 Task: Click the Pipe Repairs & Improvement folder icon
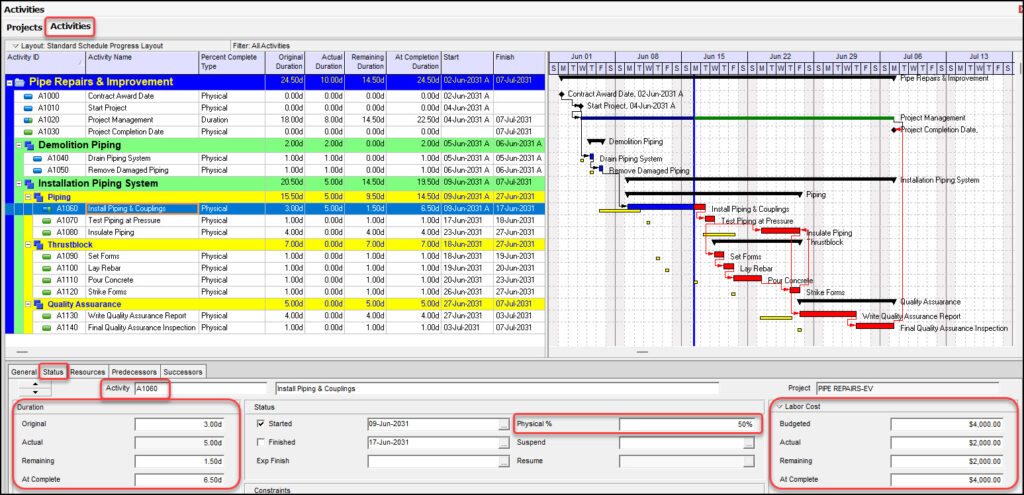pos(20,82)
